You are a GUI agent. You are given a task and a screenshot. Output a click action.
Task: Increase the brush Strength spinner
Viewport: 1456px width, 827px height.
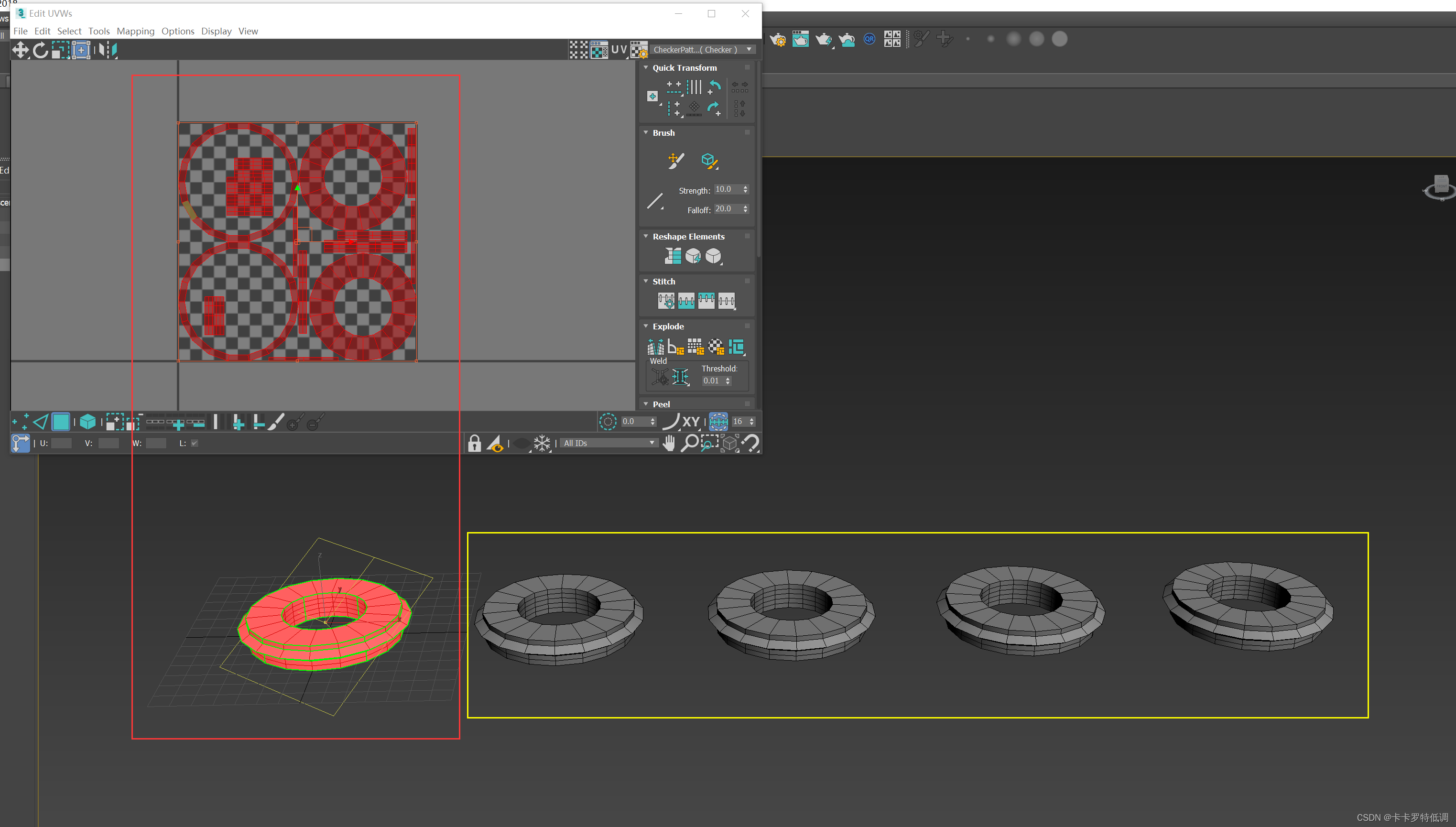[x=746, y=187]
